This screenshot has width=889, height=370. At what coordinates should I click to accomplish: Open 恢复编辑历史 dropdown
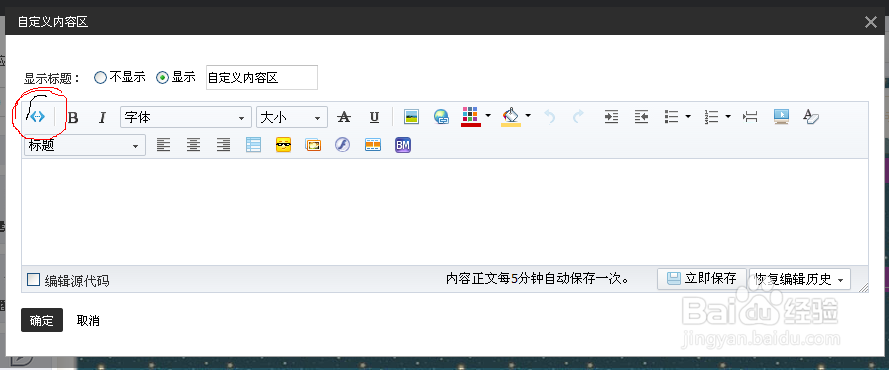click(x=799, y=279)
